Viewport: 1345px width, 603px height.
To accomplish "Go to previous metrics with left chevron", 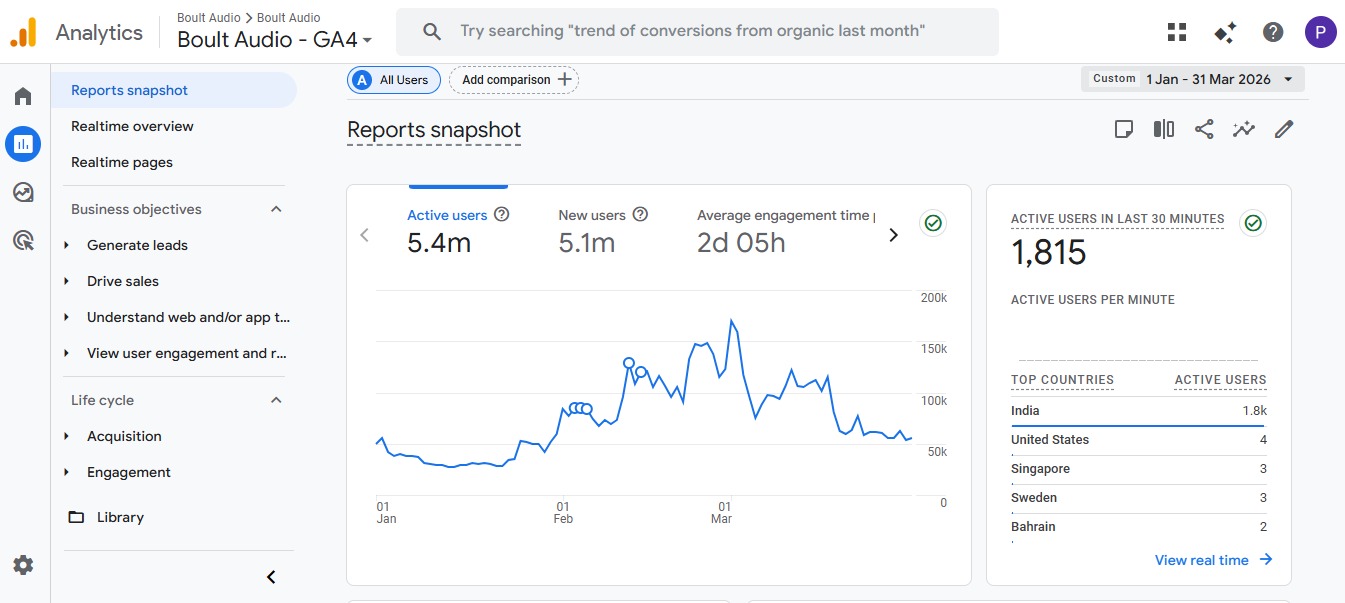I will [364, 235].
